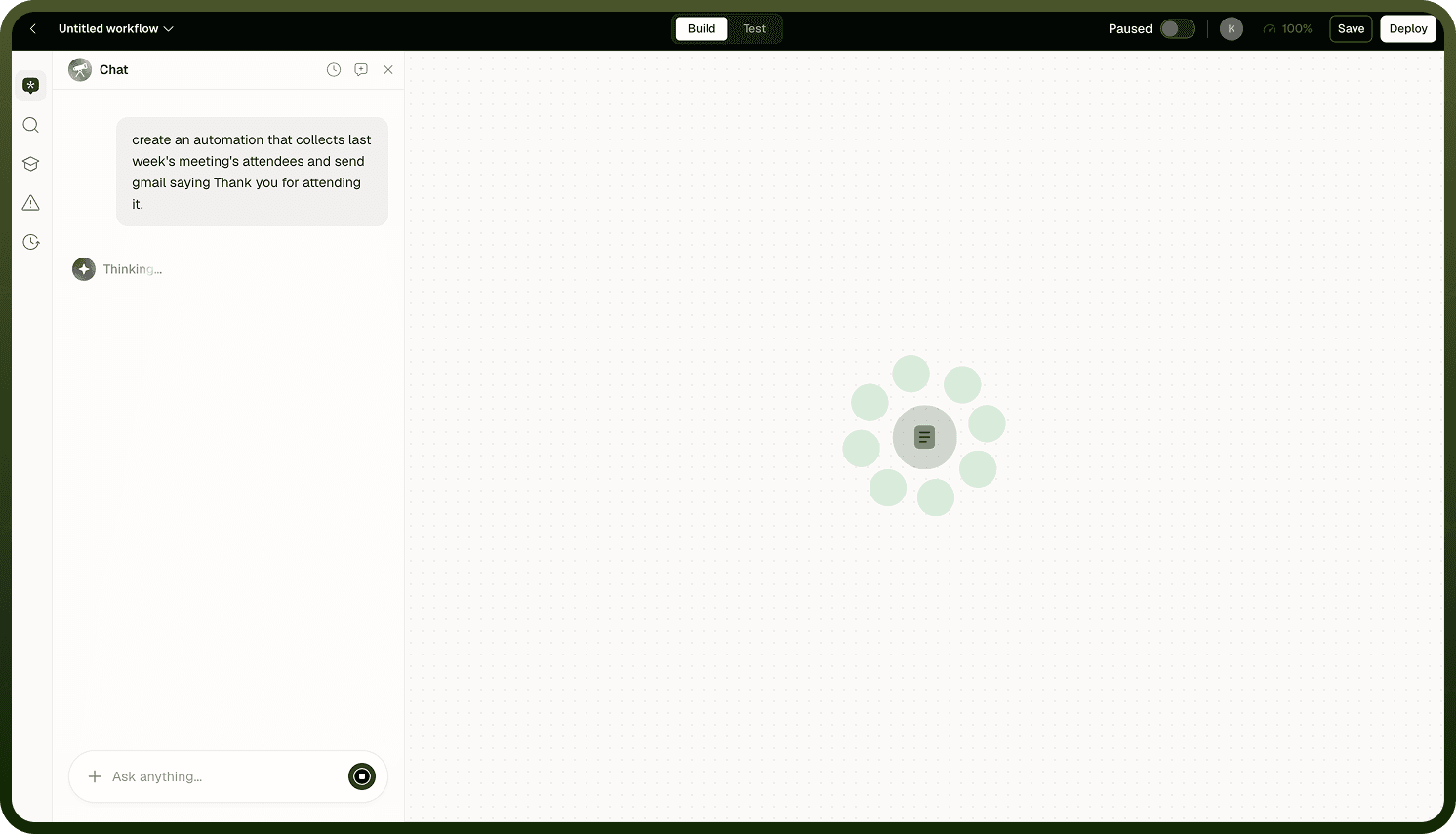Close the Chat panel
This screenshot has height=834, width=1456.
pos(388,70)
